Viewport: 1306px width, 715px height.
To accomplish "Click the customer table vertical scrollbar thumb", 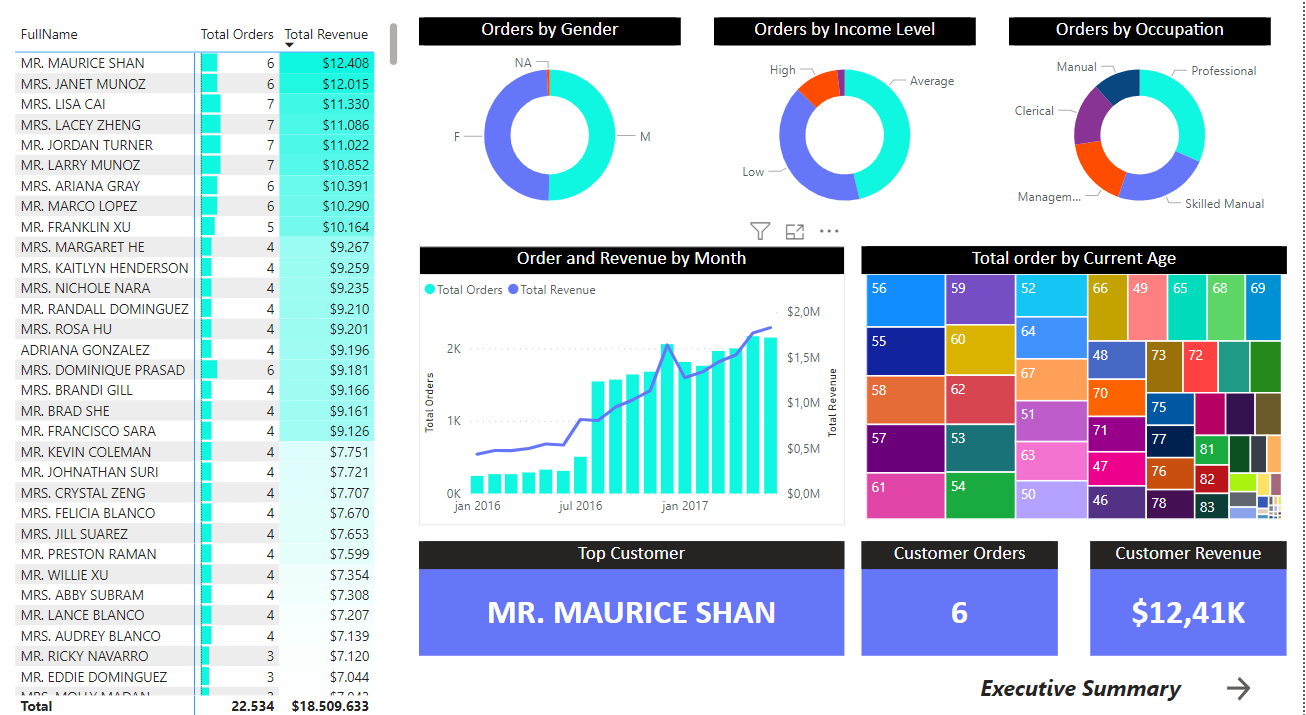I will pos(394,43).
